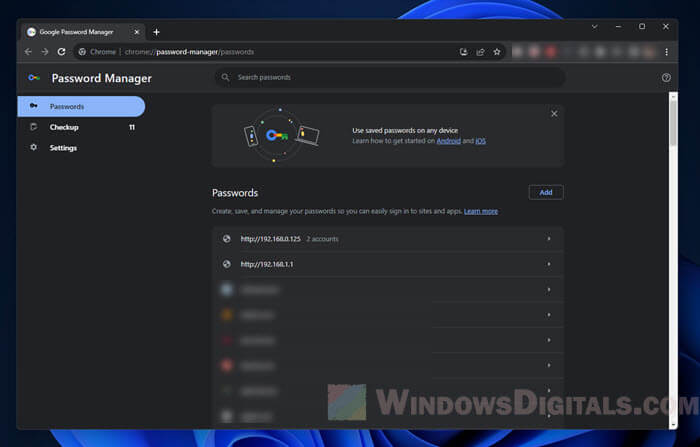Open the Checkup sidebar item
Image resolution: width=700 pixels, height=447 pixels.
coord(81,127)
